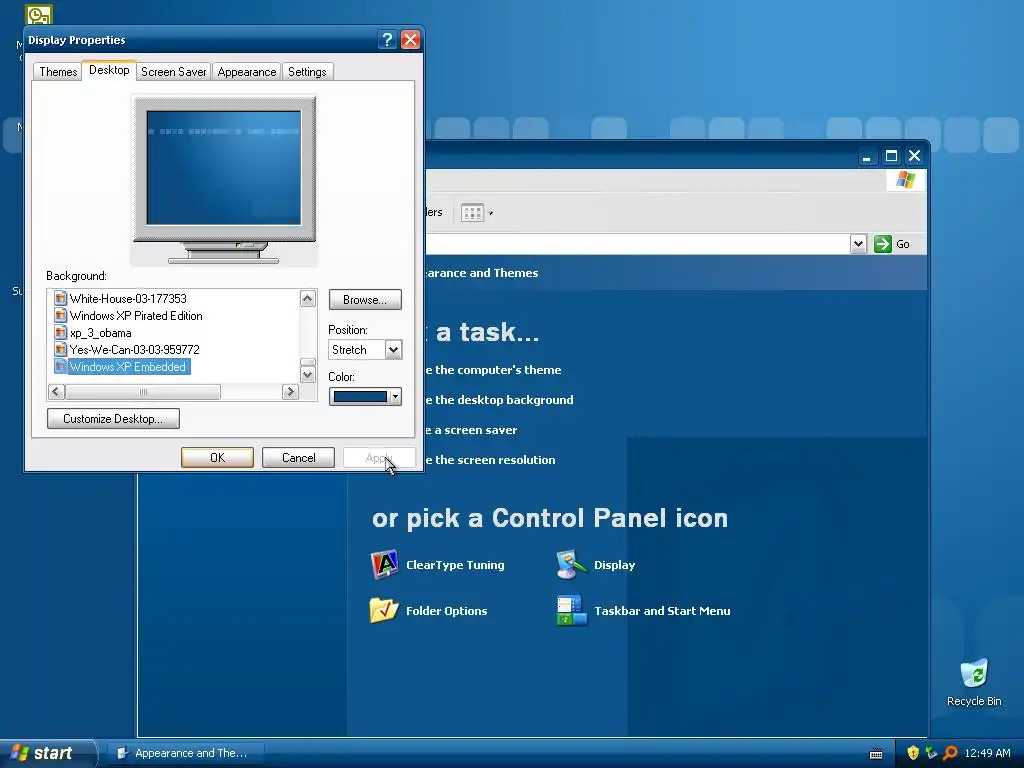Click the magnifier tray icon beside the clock
1024x768 pixels.
[x=950, y=753]
